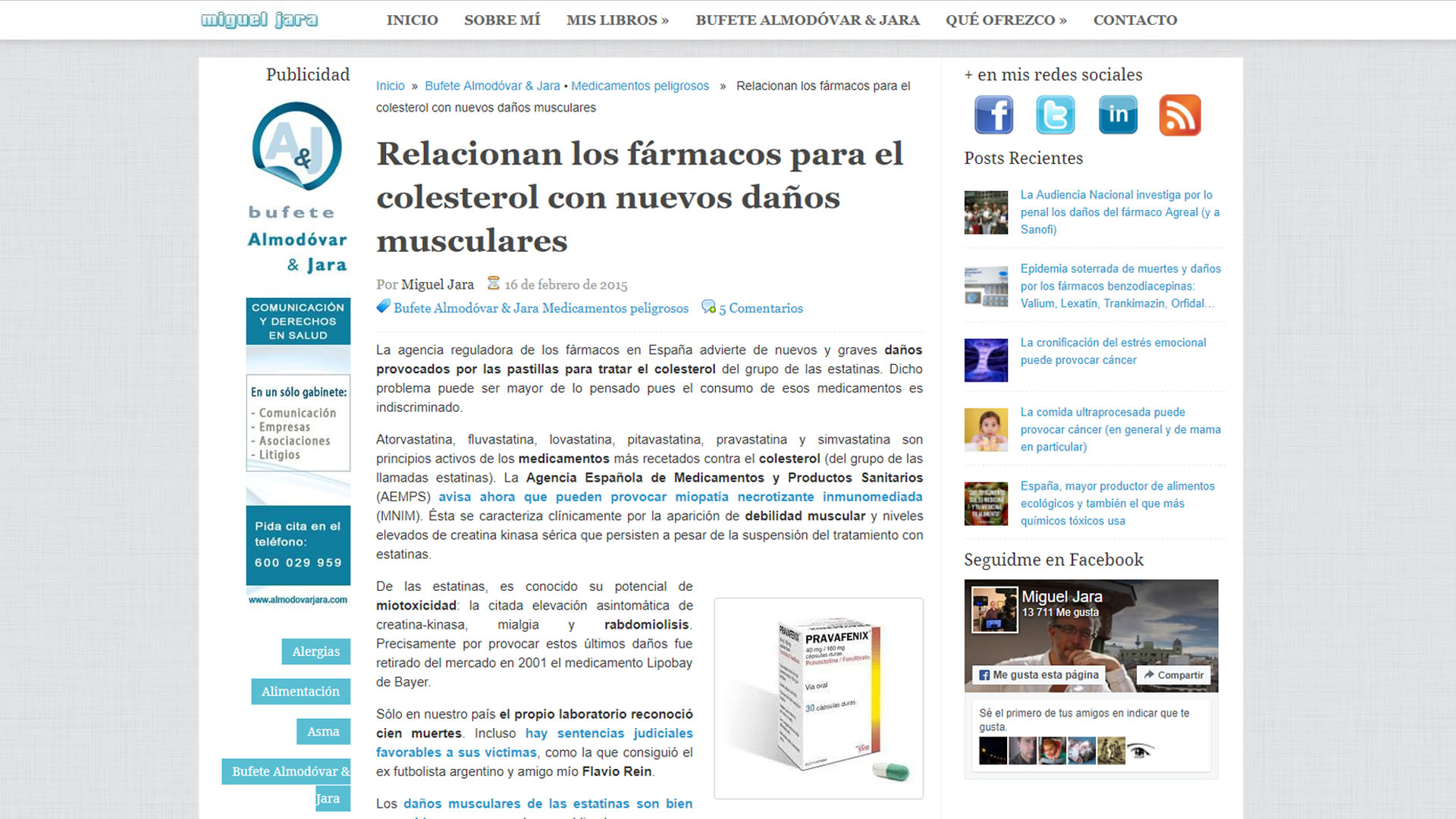Open the comida ultraprocesada post thumbnail
1456x819 pixels.
986,430
